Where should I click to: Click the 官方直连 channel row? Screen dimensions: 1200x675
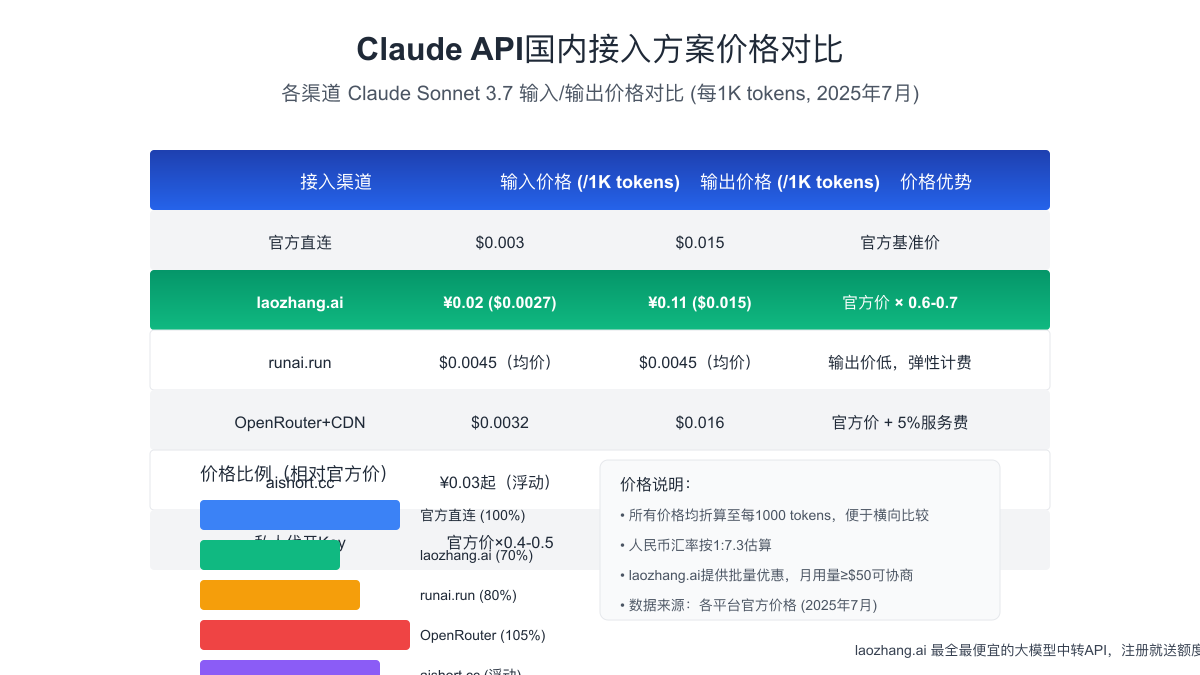pos(600,242)
